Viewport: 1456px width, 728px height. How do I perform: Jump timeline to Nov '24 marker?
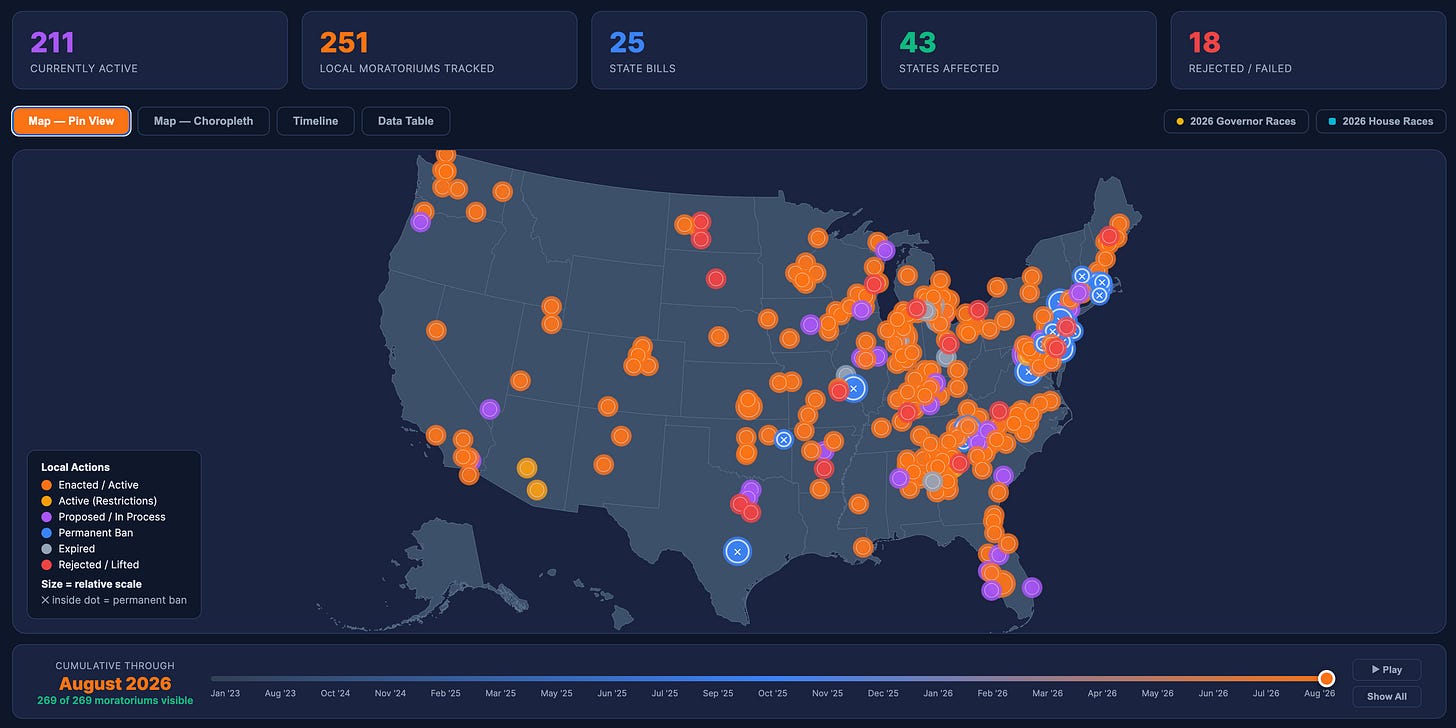point(390,693)
